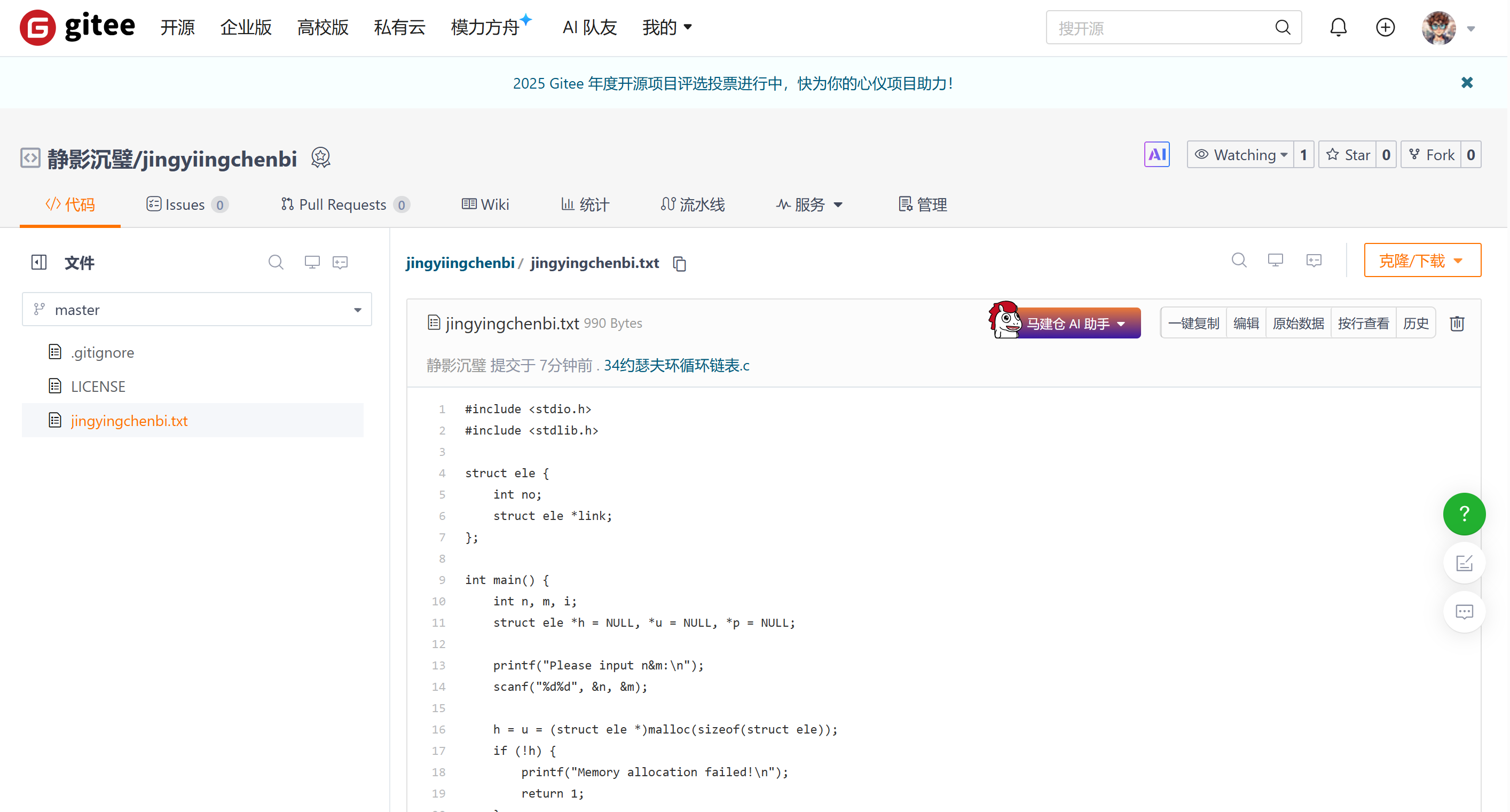Open the Pull Requests tab
Screen dimensions: 1510x812
[344, 204]
